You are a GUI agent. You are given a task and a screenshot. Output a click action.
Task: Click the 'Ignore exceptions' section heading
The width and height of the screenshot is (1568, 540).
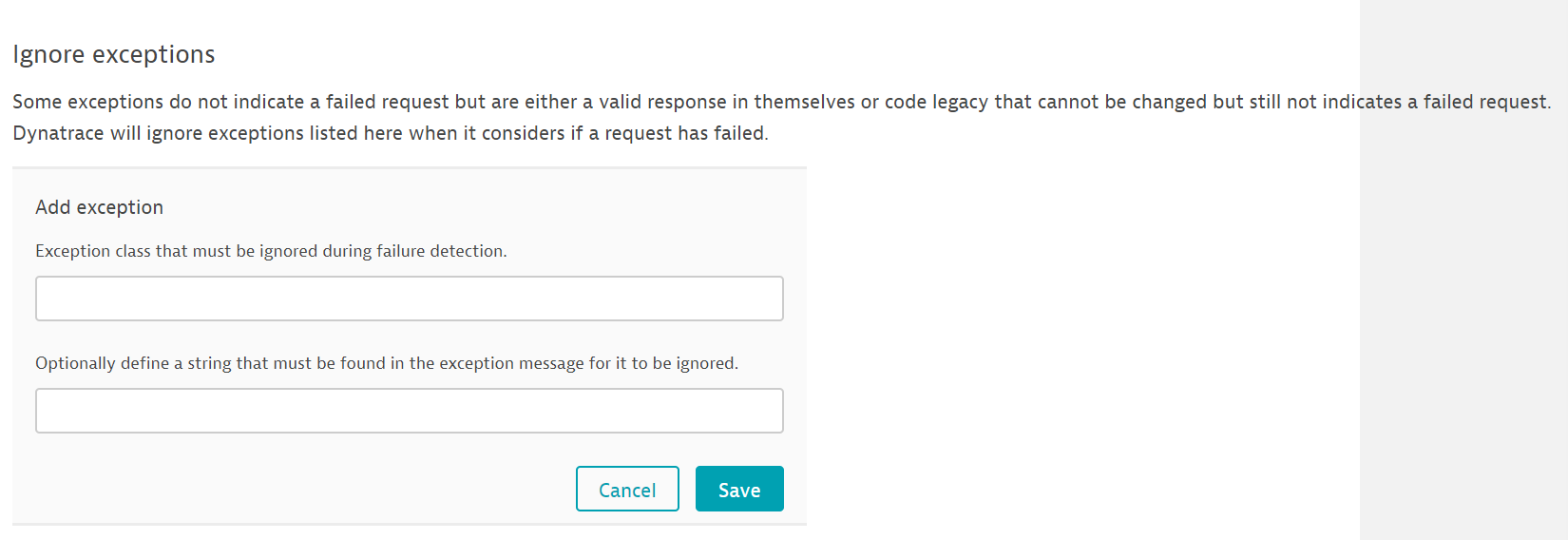tap(114, 55)
